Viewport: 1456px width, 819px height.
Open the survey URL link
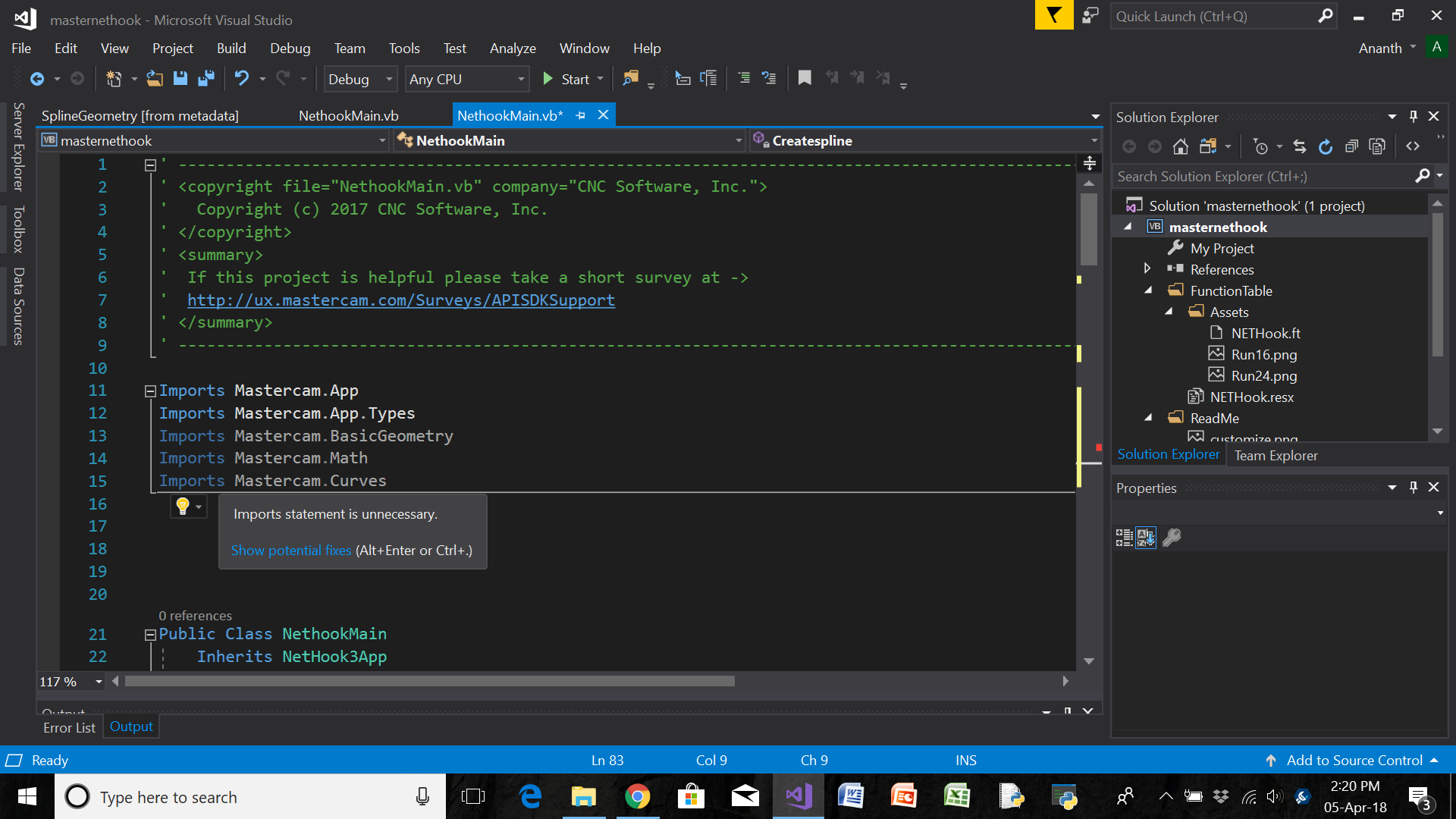pos(400,299)
